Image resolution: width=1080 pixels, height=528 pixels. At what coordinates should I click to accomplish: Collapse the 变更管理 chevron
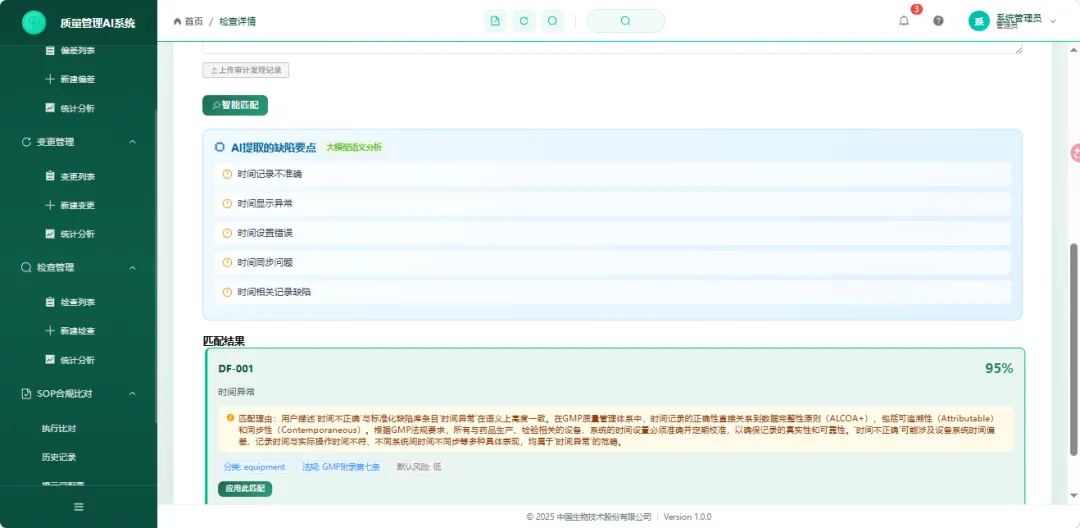133,142
